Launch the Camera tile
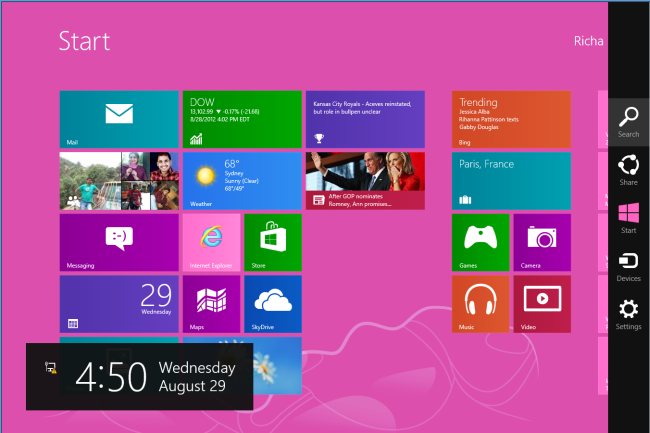Screen dimensions: 650x433 542,242
